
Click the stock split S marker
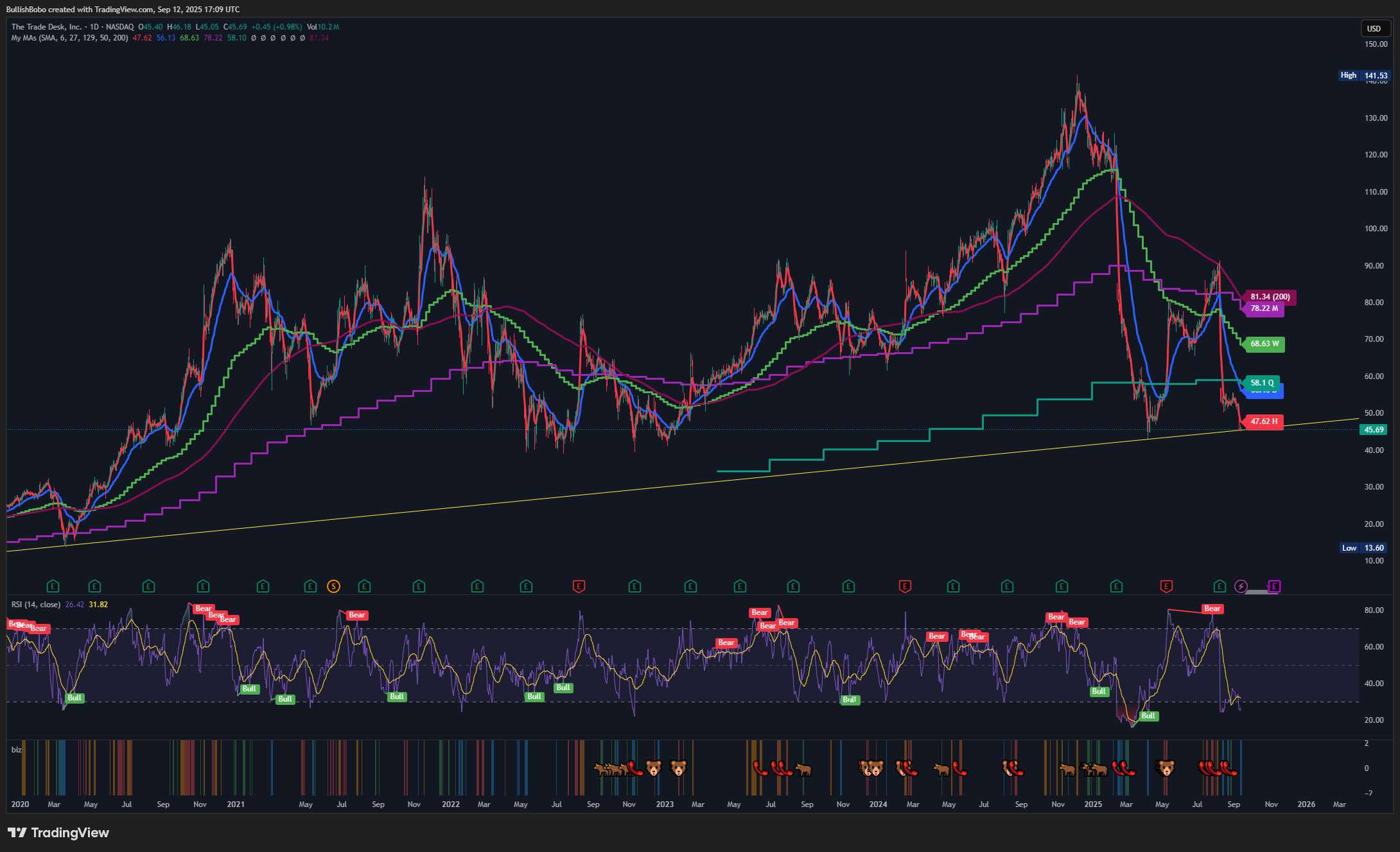333,586
